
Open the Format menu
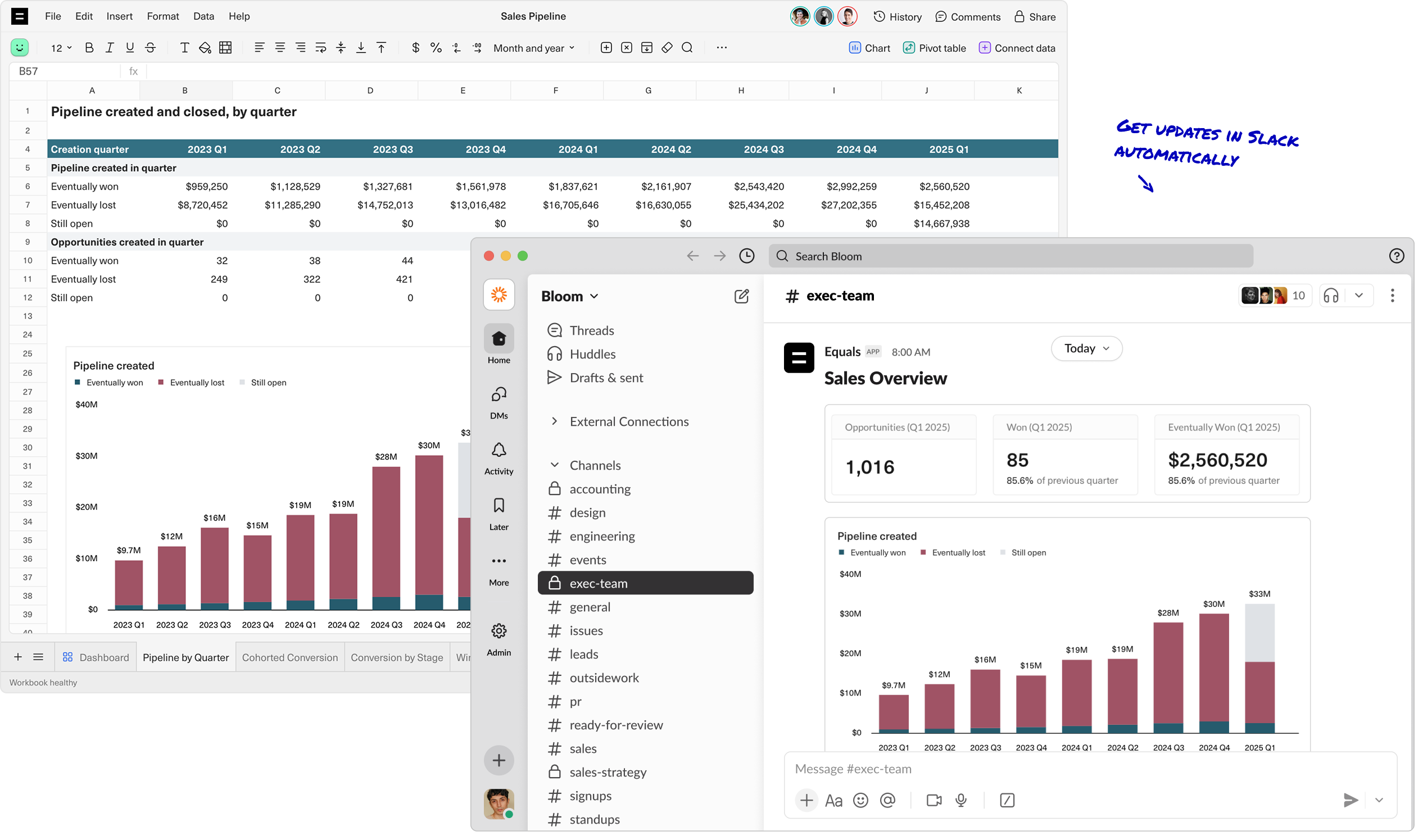click(x=164, y=16)
